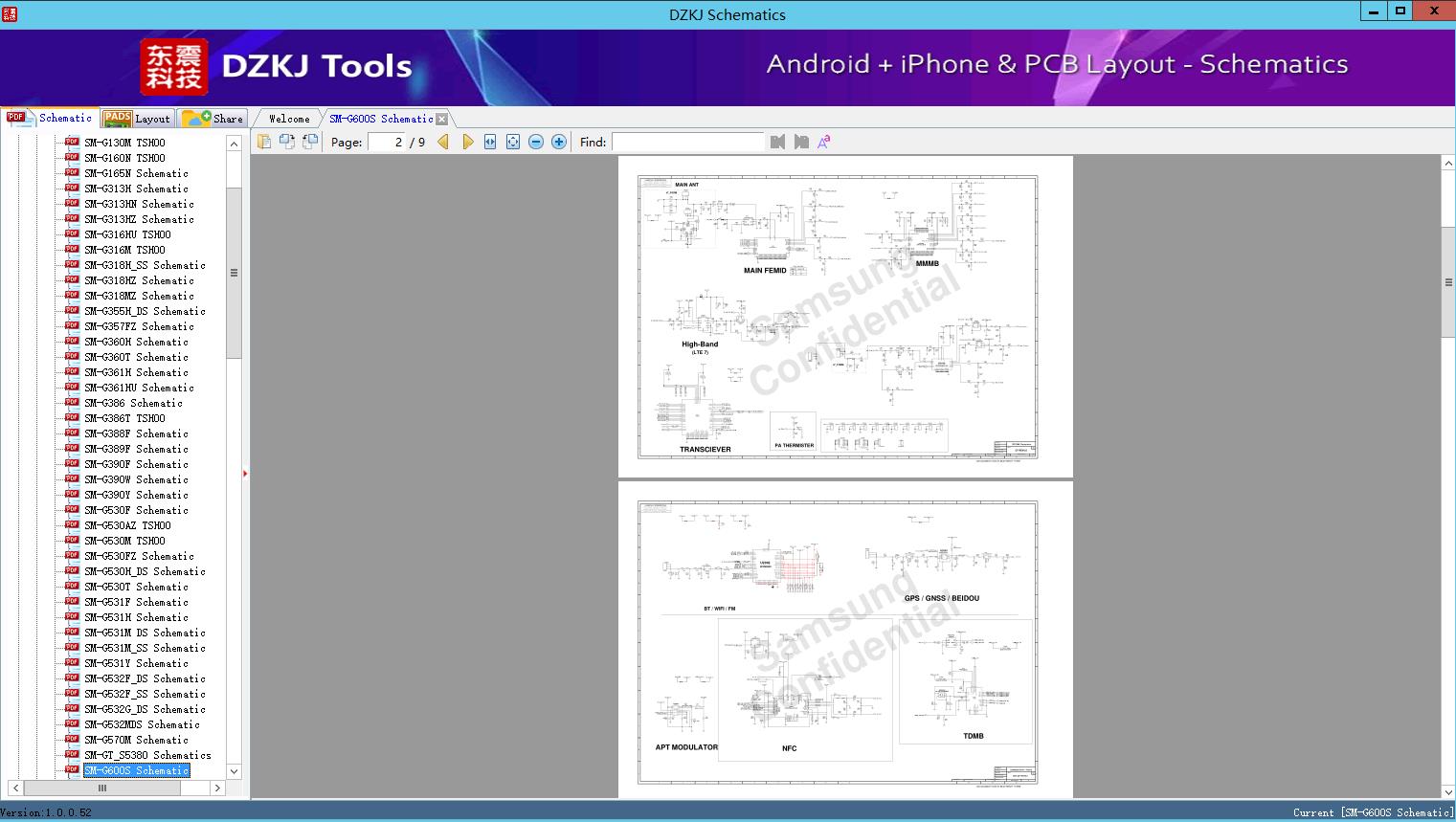Open SM-G570M Schematic from the list
This screenshot has height=822, width=1456.
[x=123, y=740]
